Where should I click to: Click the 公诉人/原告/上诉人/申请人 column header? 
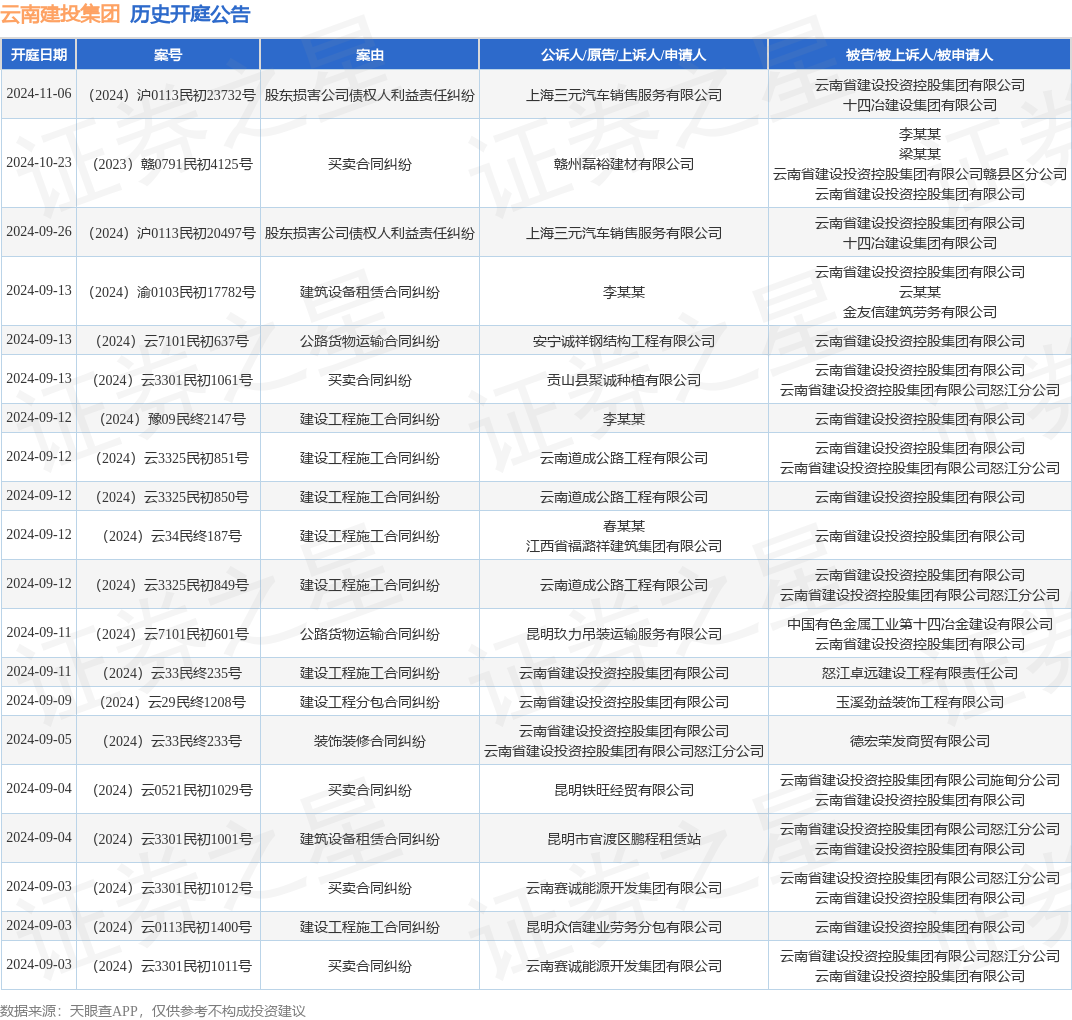pyautogui.click(x=624, y=55)
